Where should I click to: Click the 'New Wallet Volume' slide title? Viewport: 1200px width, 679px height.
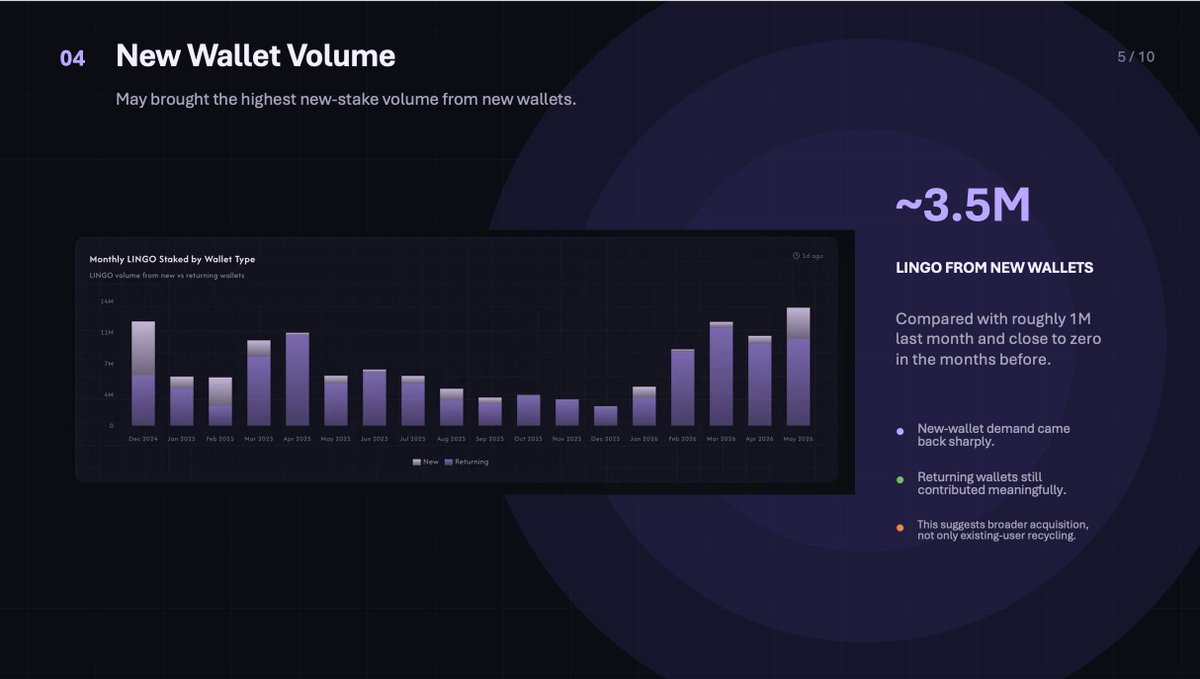click(255, 56)
